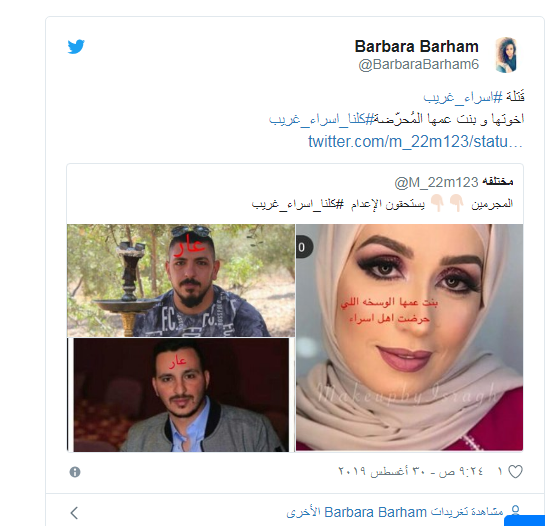The height and width of the screenshot is (526, 545).
Task: Click the hashtag inside the quoted tweet
Action: click(298, 204)
